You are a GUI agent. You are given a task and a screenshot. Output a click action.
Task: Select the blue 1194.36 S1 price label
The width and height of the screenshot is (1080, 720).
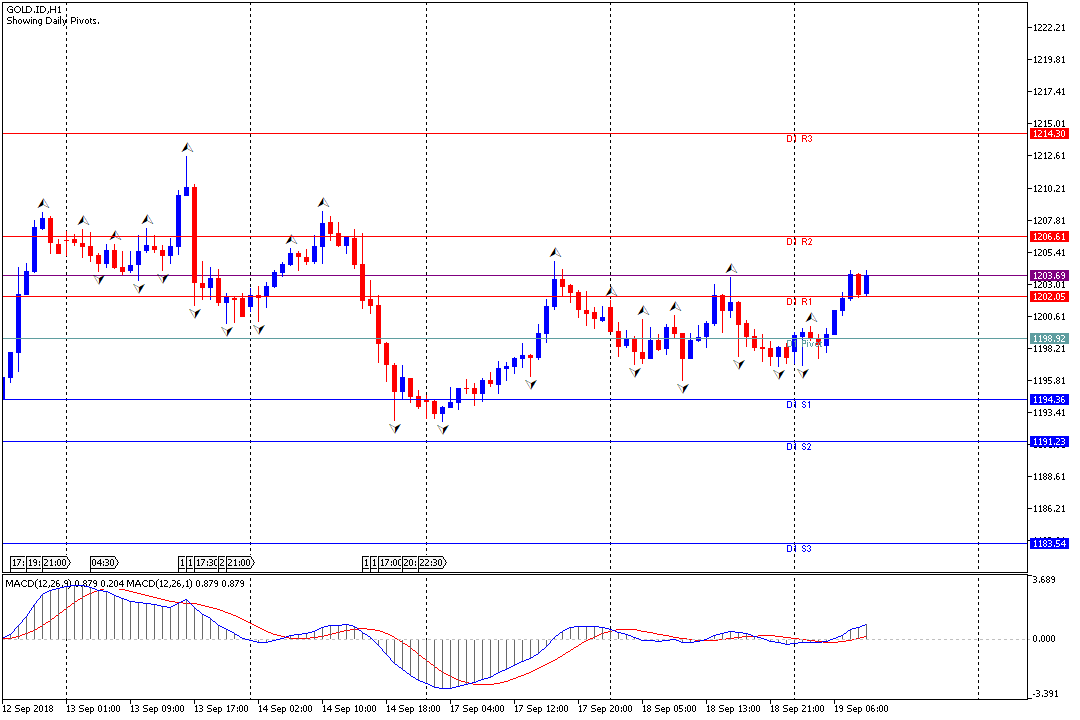tap(1049, 400)
